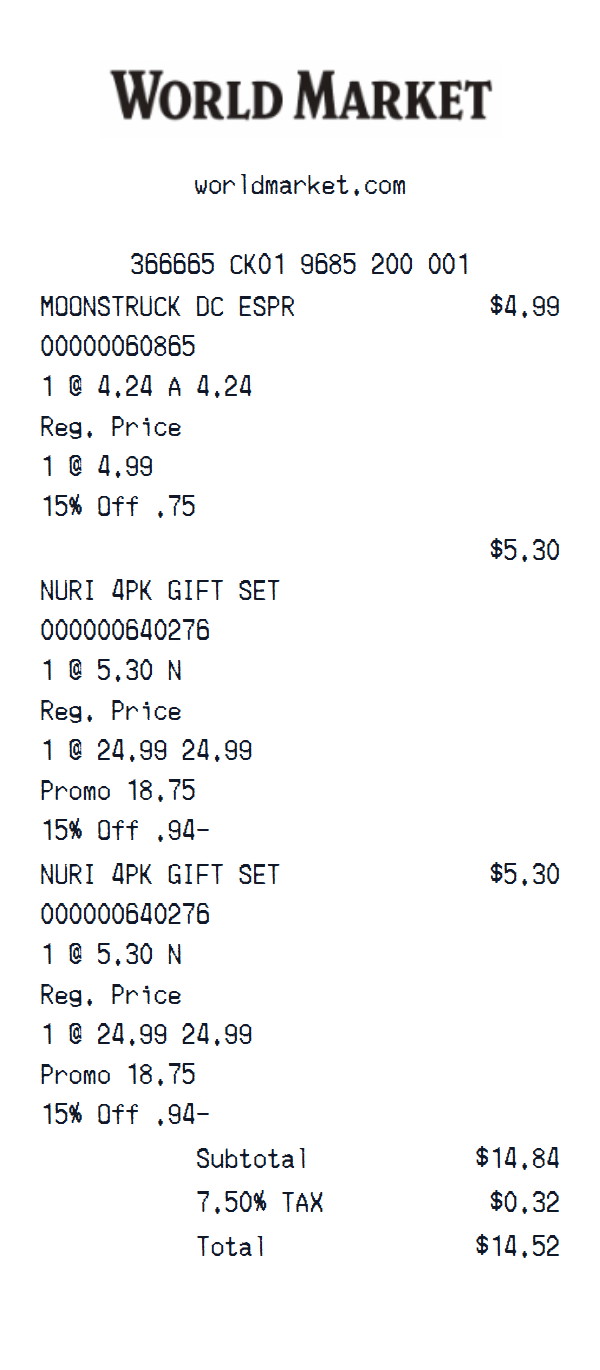
Task: Select the line "1 @ 4.24 A 4.24"
Action: click(x=146, y=387)
